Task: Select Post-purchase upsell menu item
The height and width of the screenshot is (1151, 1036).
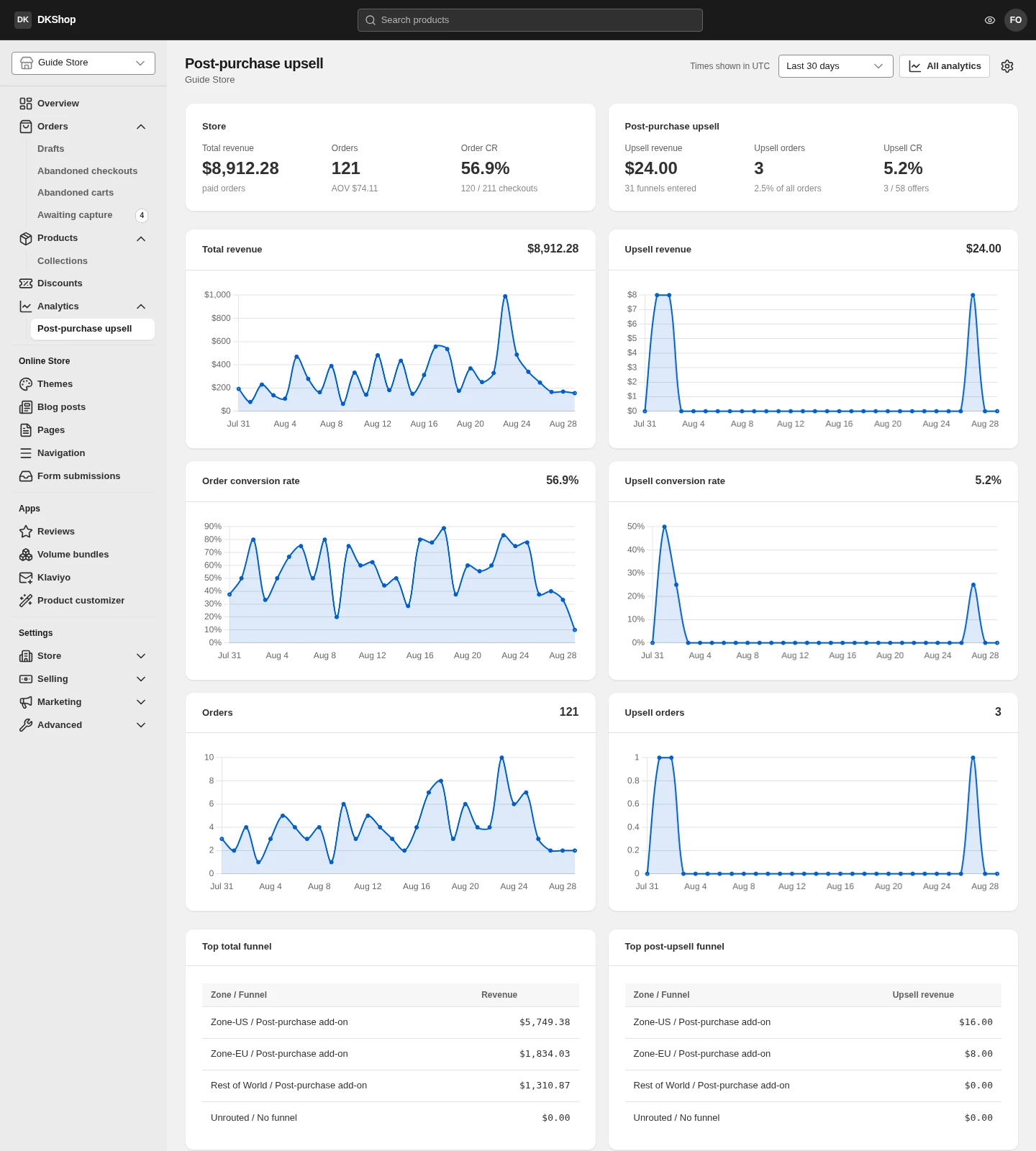Action: point(92,329)
